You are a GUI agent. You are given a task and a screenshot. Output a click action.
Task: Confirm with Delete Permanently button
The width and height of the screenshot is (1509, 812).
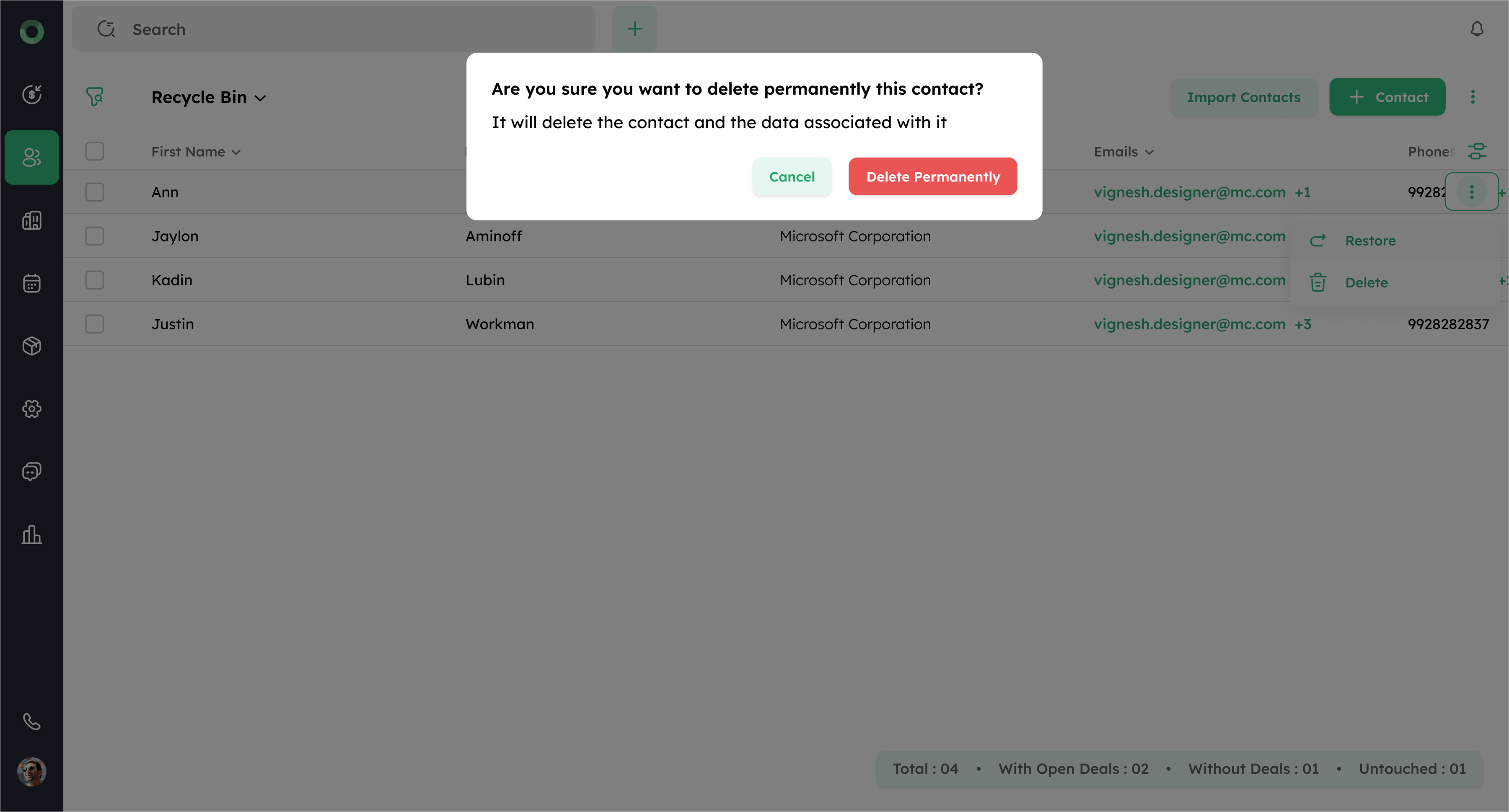click(x=932, y=176)
